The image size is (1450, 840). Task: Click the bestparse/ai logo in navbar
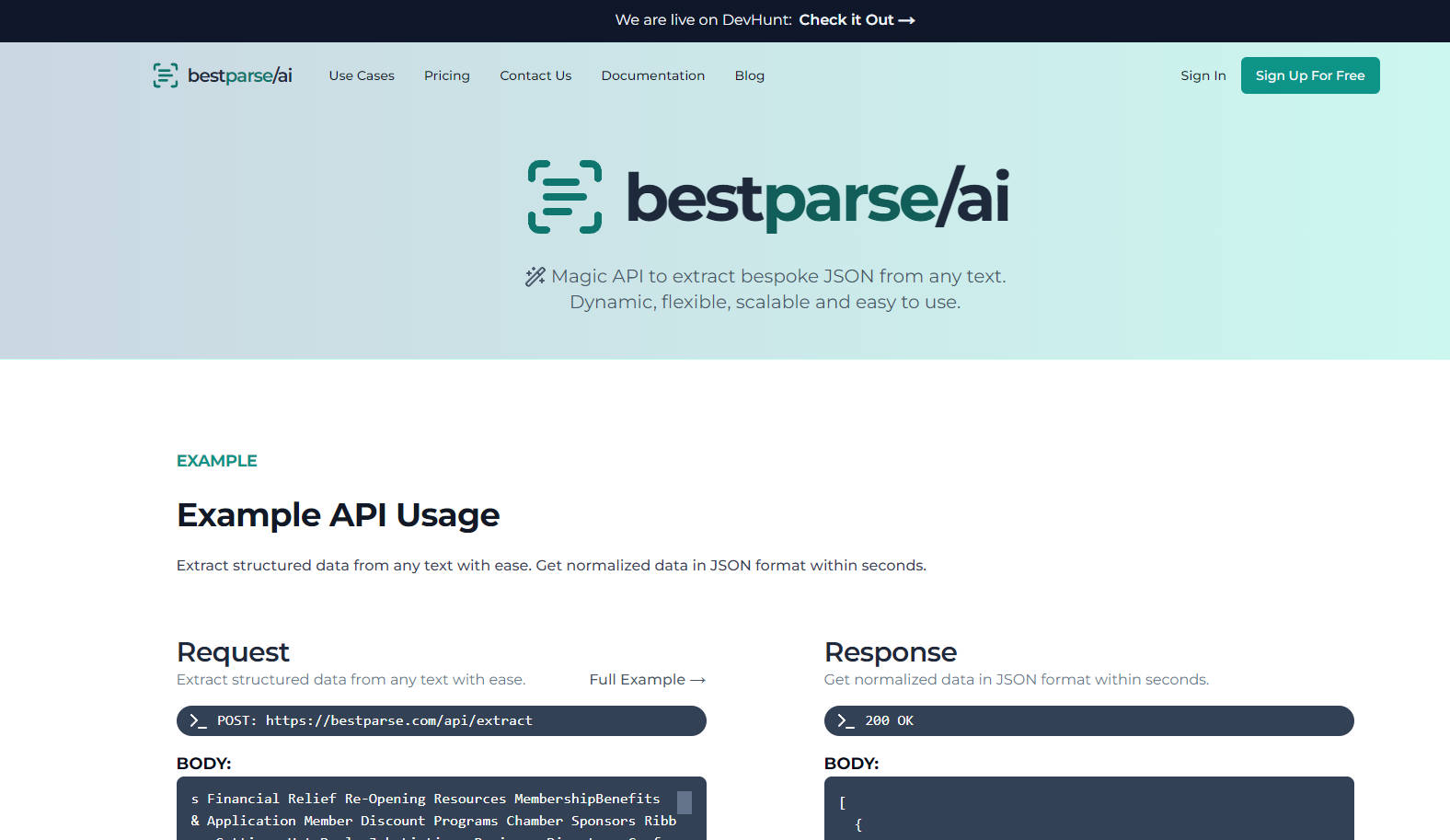223,75
